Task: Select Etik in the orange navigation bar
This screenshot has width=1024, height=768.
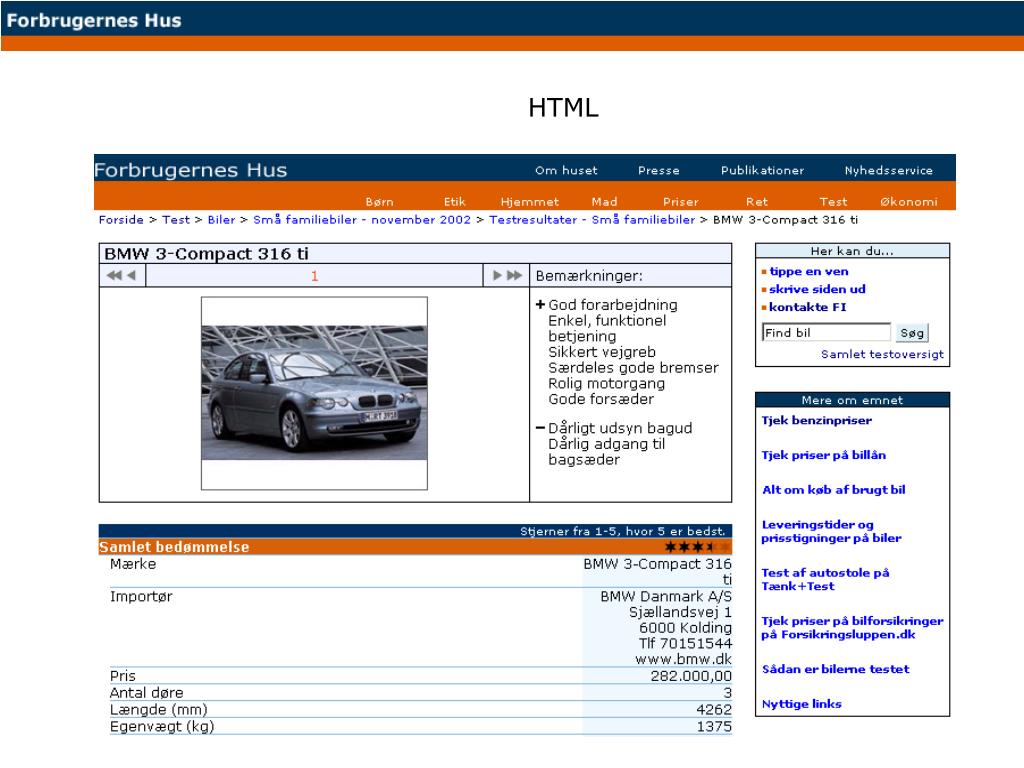Action: (455, 202)
